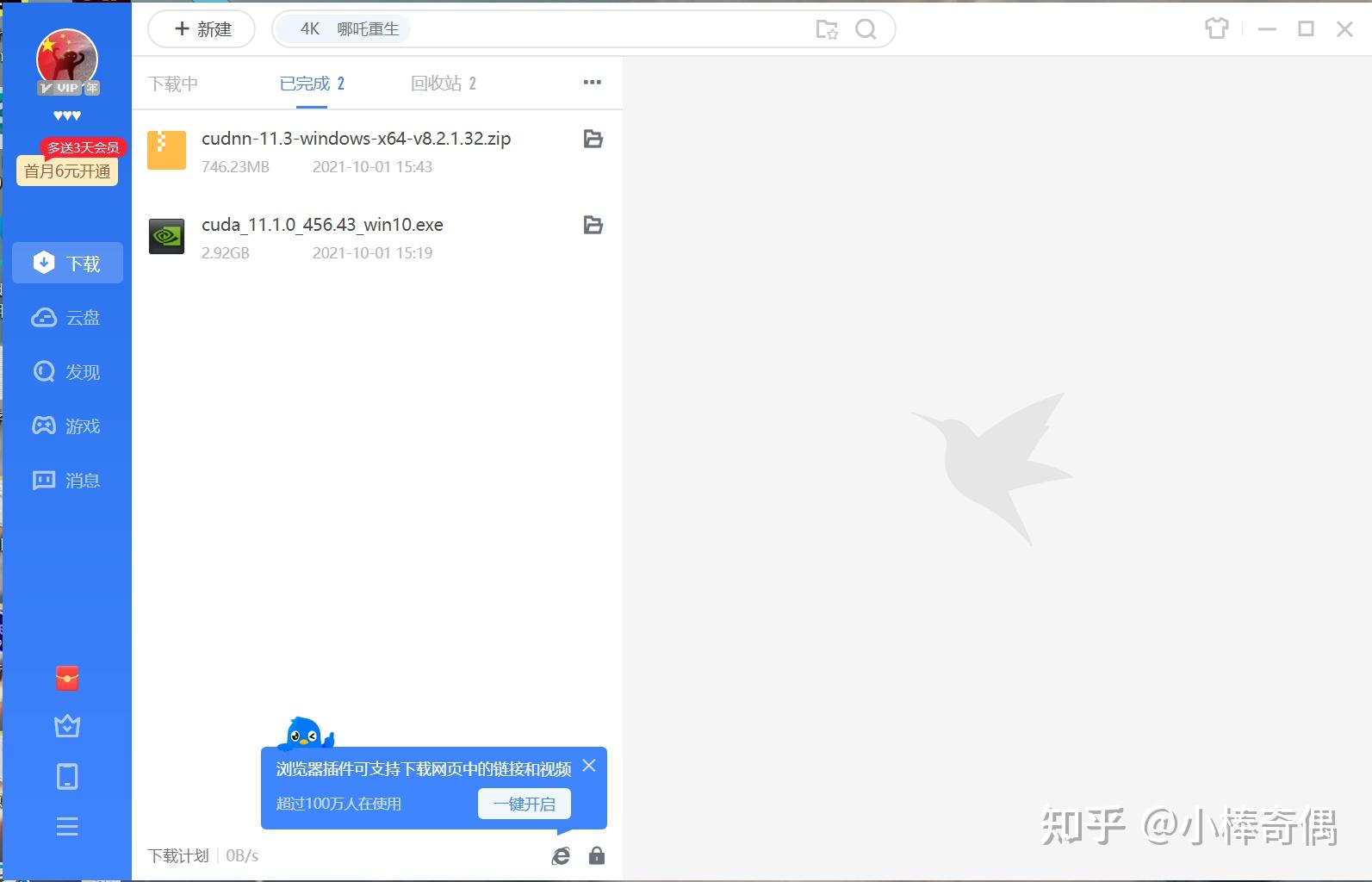Click the 2021-10-01 15:19 timestamp
The width and height of the screenshot is (1372, 882).
click(372, 253)
